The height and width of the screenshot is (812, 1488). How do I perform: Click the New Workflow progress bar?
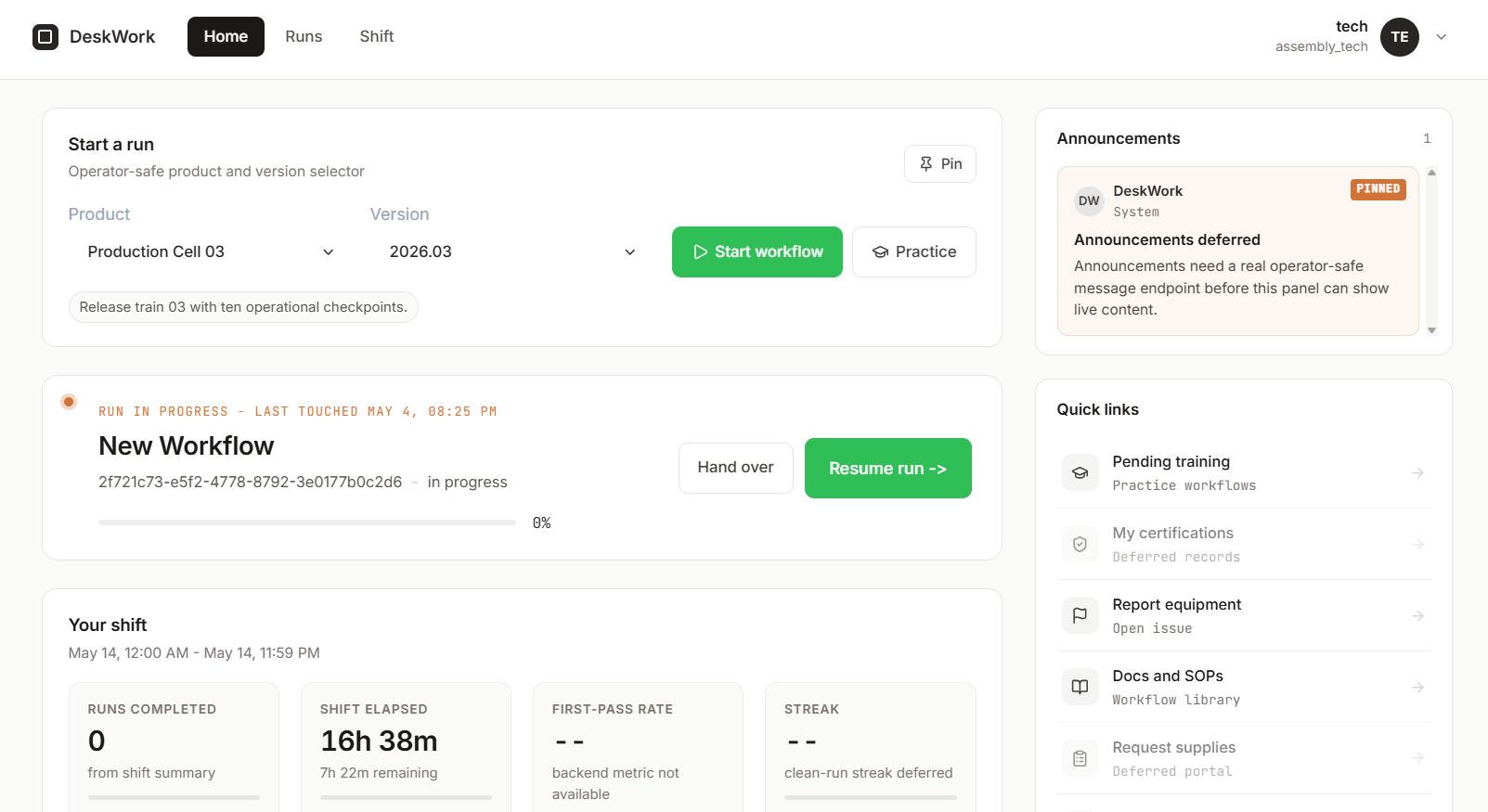point(307,522)
